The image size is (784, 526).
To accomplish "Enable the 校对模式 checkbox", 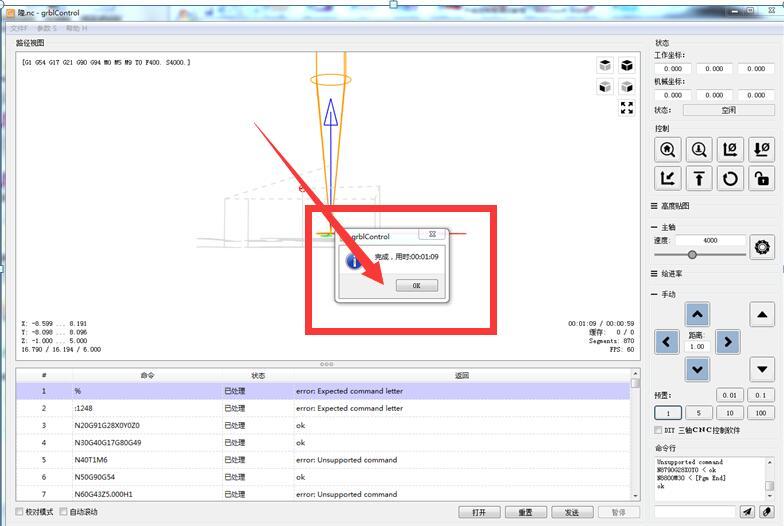I will pyautogui.click(x=20, y=512).
